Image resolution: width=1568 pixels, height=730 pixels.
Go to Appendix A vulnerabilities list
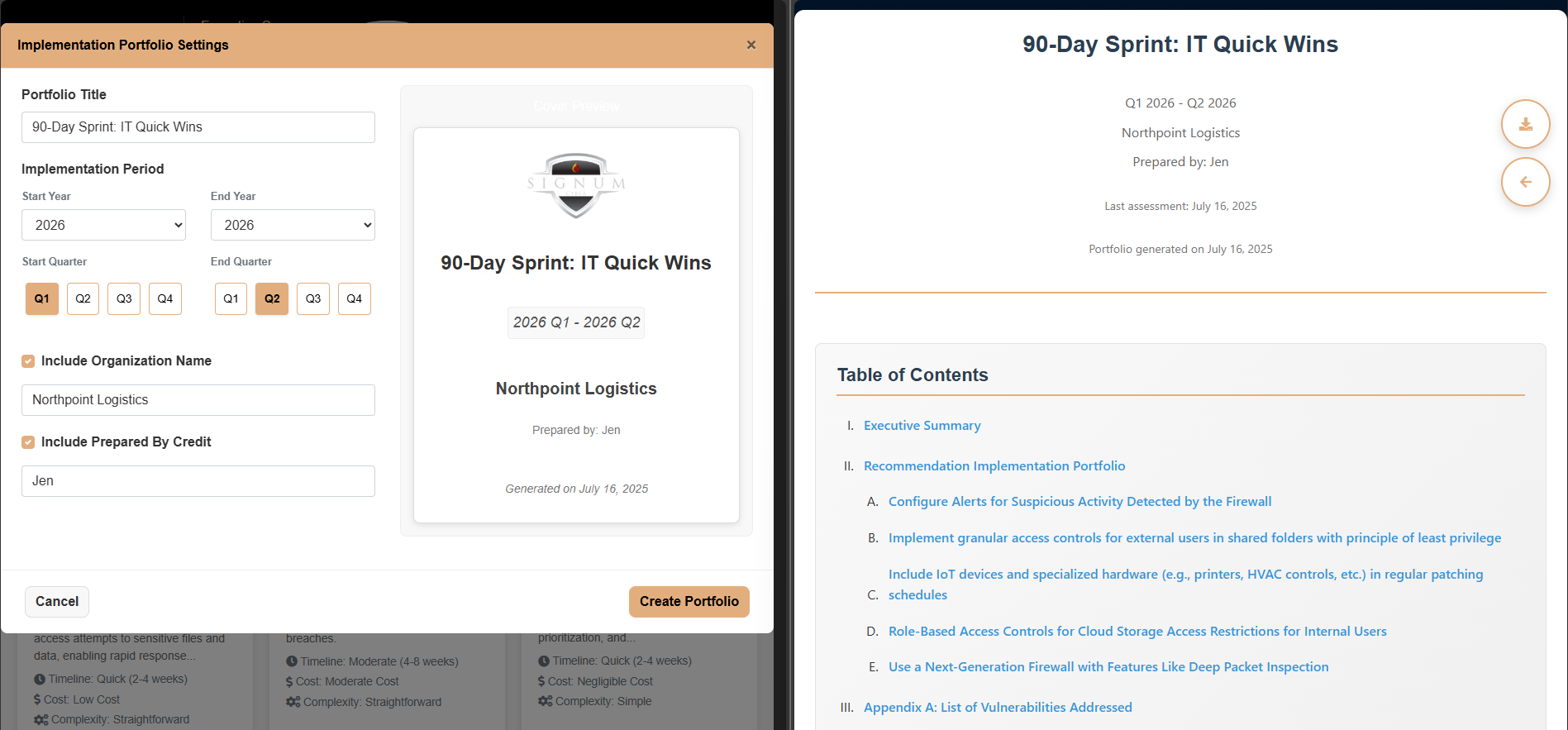[998, 708]
